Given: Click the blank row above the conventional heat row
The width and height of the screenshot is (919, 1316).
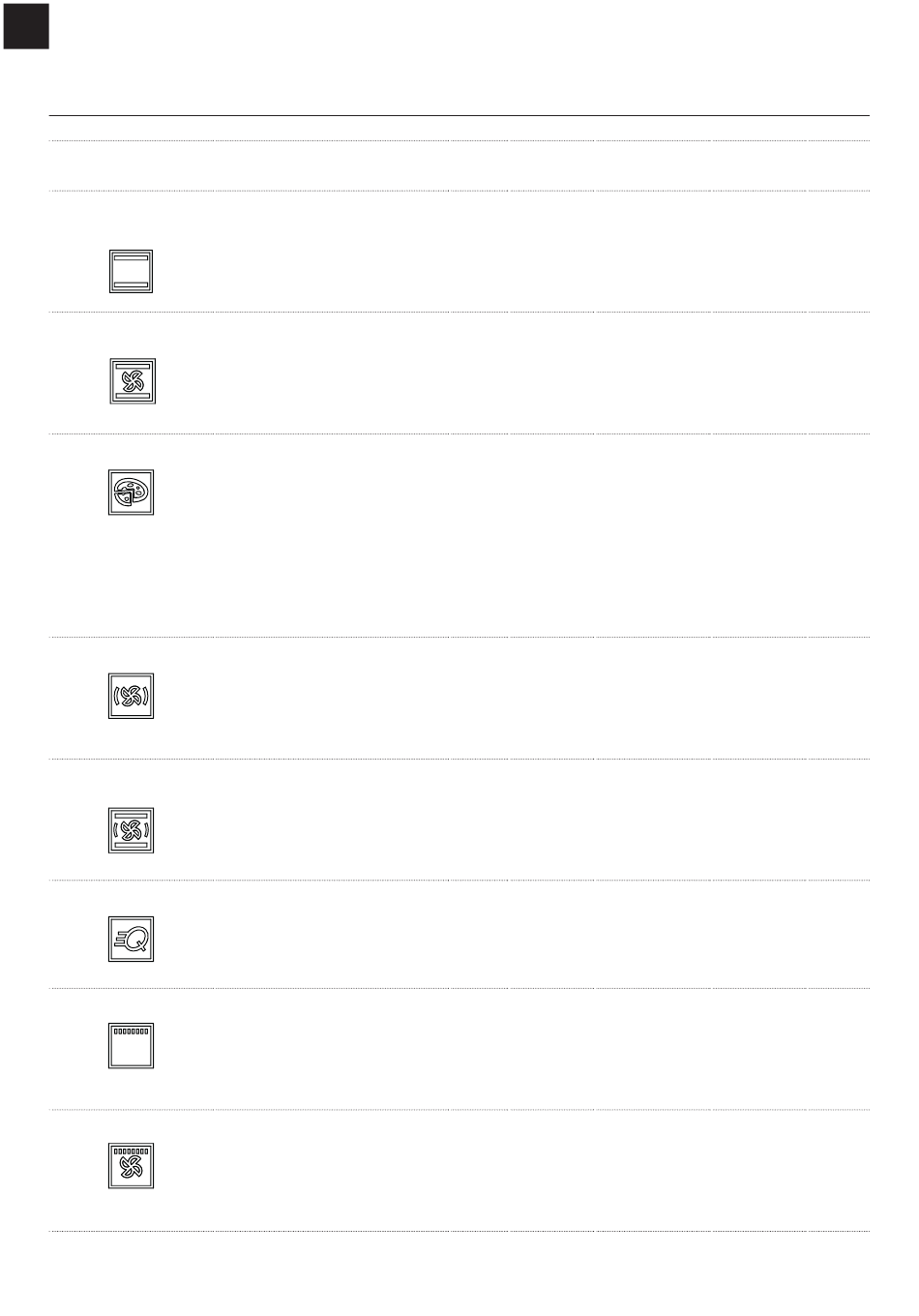Looking at the screenshot, I should [x=459, y=165].
